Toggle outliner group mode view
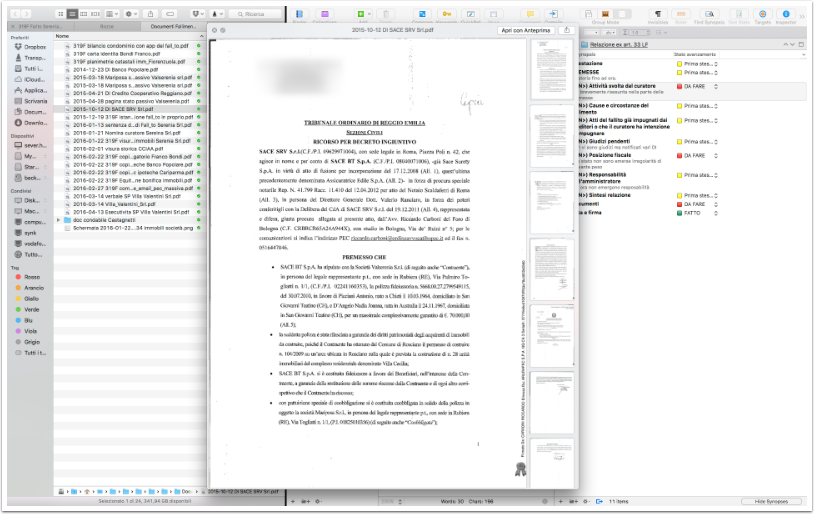Screen dimensions: 814x514 [622, 14]
